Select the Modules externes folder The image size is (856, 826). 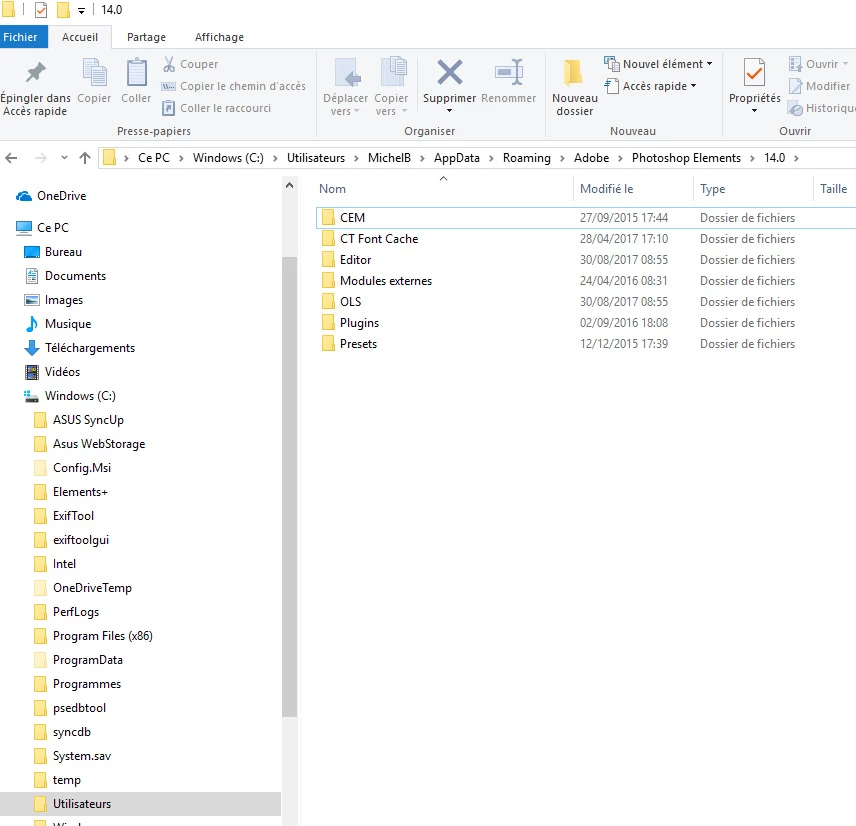pyautogui.click(x=586, y=281)
